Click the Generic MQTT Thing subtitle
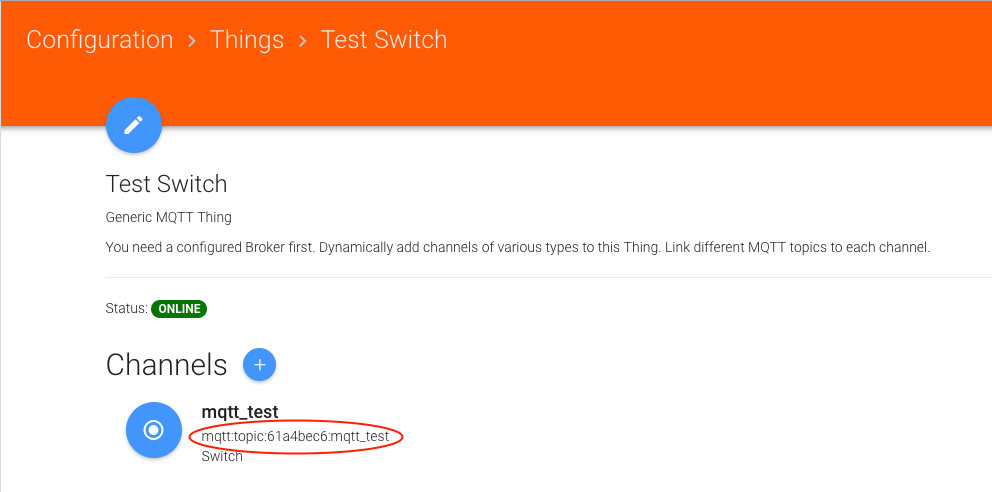This screenshot has width=992, height=492. point(168,217)
